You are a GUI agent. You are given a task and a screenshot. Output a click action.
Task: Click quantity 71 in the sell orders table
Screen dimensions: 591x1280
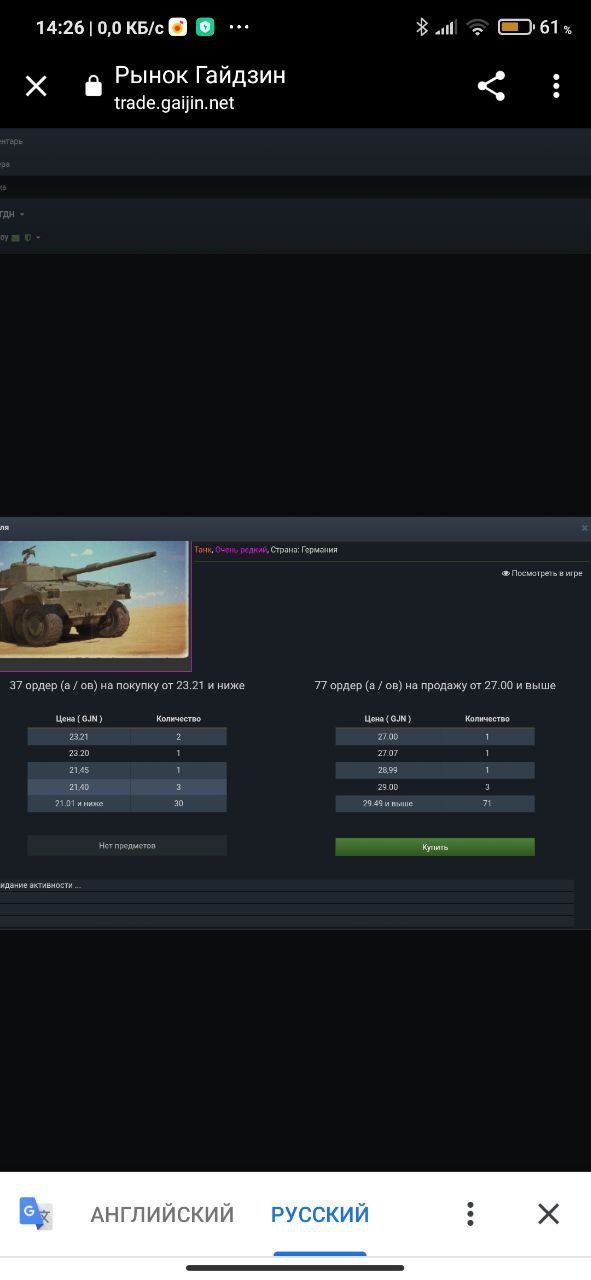click(x=487, y=804)
